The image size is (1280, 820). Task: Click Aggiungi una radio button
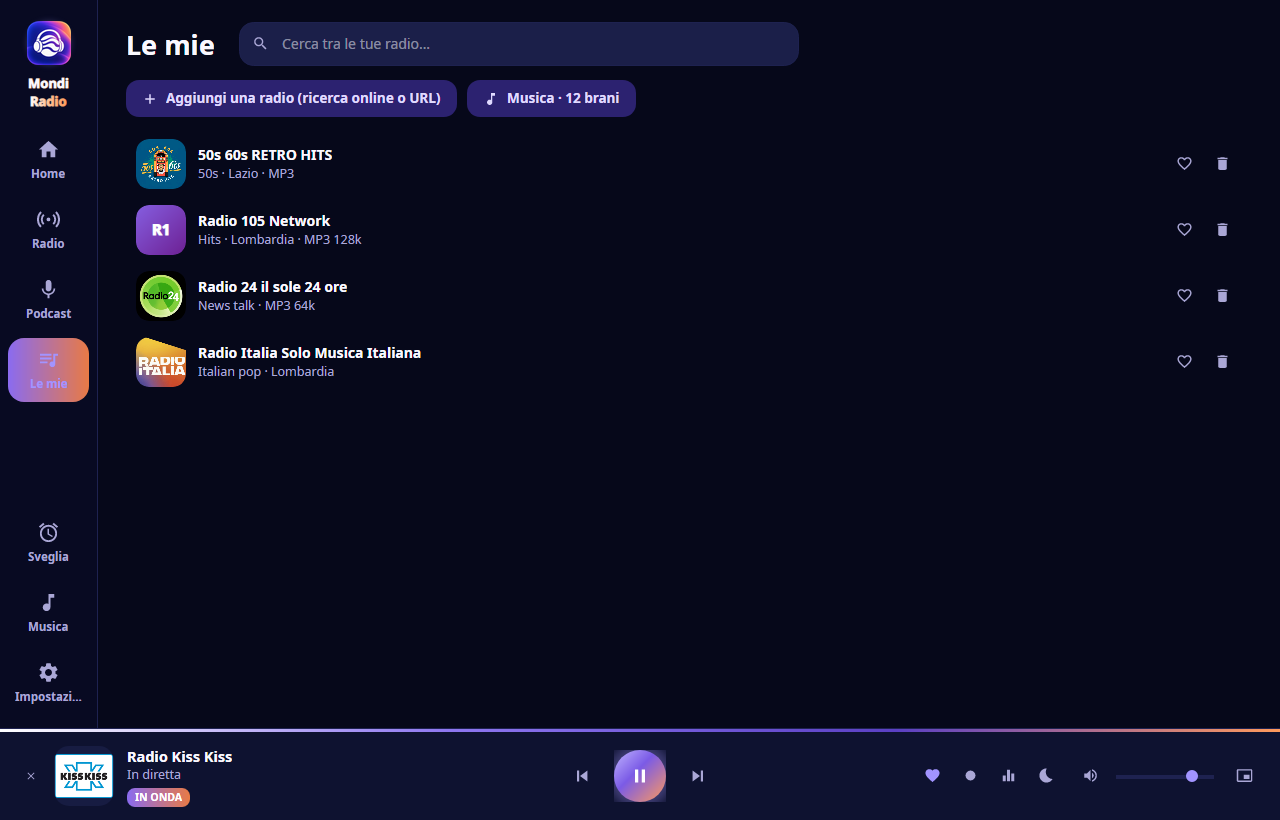click(291, 98)
